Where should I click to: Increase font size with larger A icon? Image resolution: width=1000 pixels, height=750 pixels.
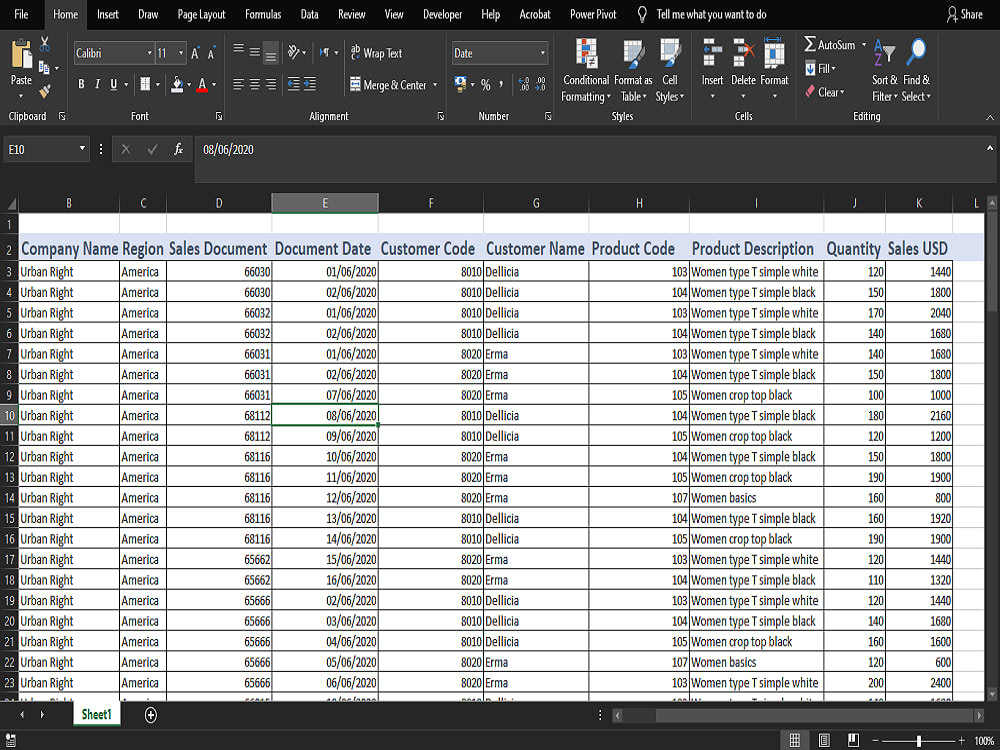click(195, 53)
